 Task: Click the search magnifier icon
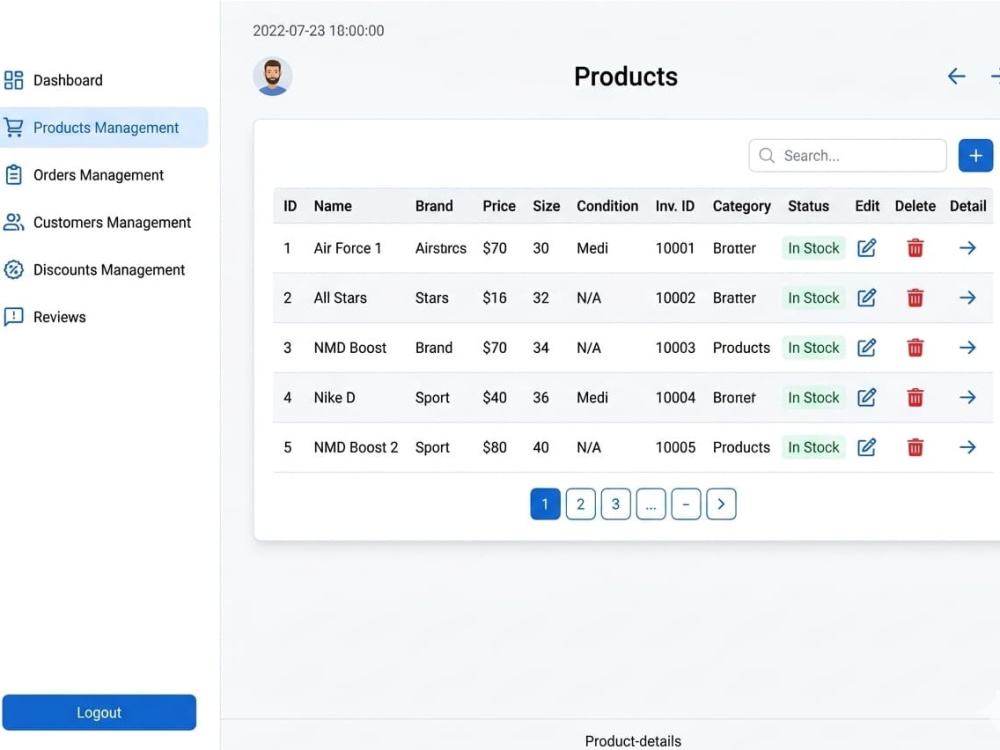[767, 156]
